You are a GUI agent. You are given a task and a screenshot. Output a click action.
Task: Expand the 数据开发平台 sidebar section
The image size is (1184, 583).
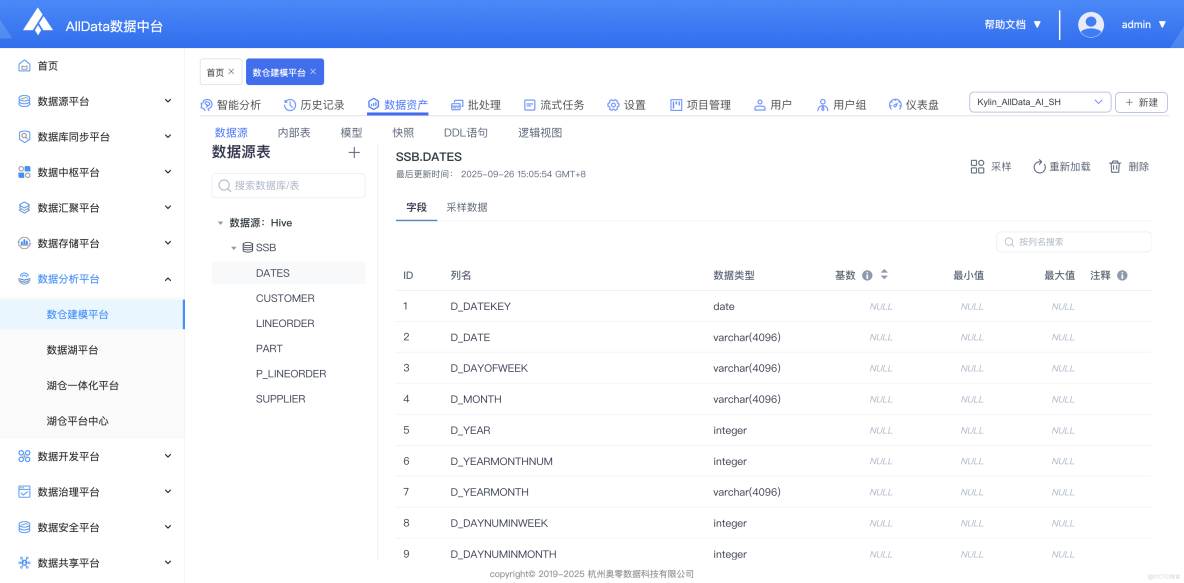pos(93,456)
